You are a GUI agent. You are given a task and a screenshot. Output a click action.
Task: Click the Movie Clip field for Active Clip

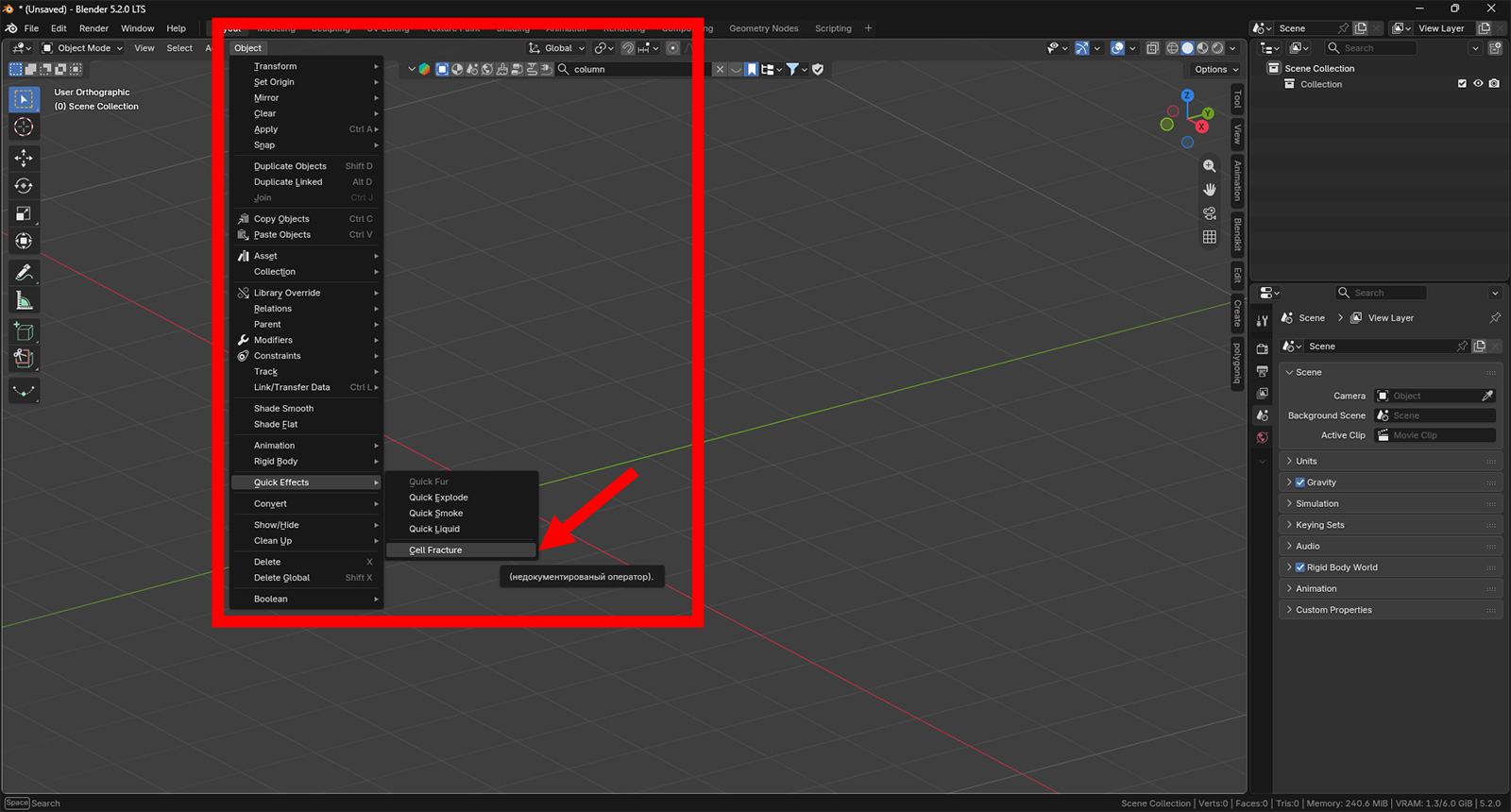pyautogui.click(x=1435, y=435)
